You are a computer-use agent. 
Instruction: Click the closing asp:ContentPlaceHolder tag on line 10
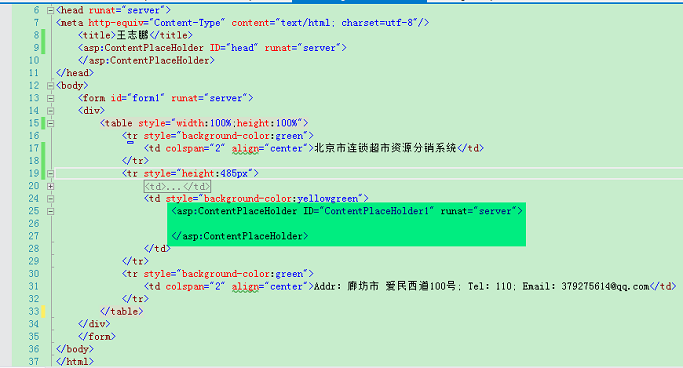coord(146,61)
